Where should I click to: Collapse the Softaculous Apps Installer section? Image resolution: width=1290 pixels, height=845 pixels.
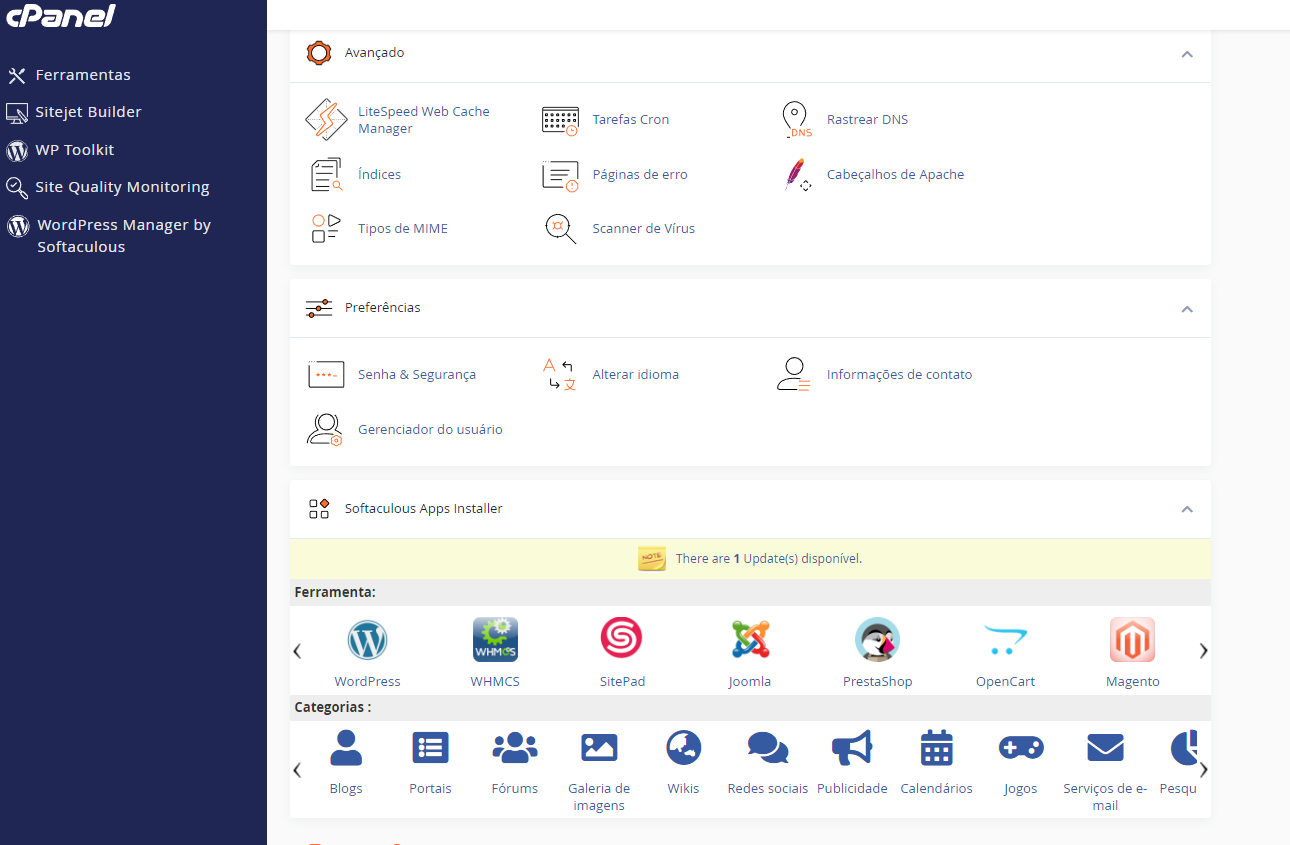coord(1187,509)
